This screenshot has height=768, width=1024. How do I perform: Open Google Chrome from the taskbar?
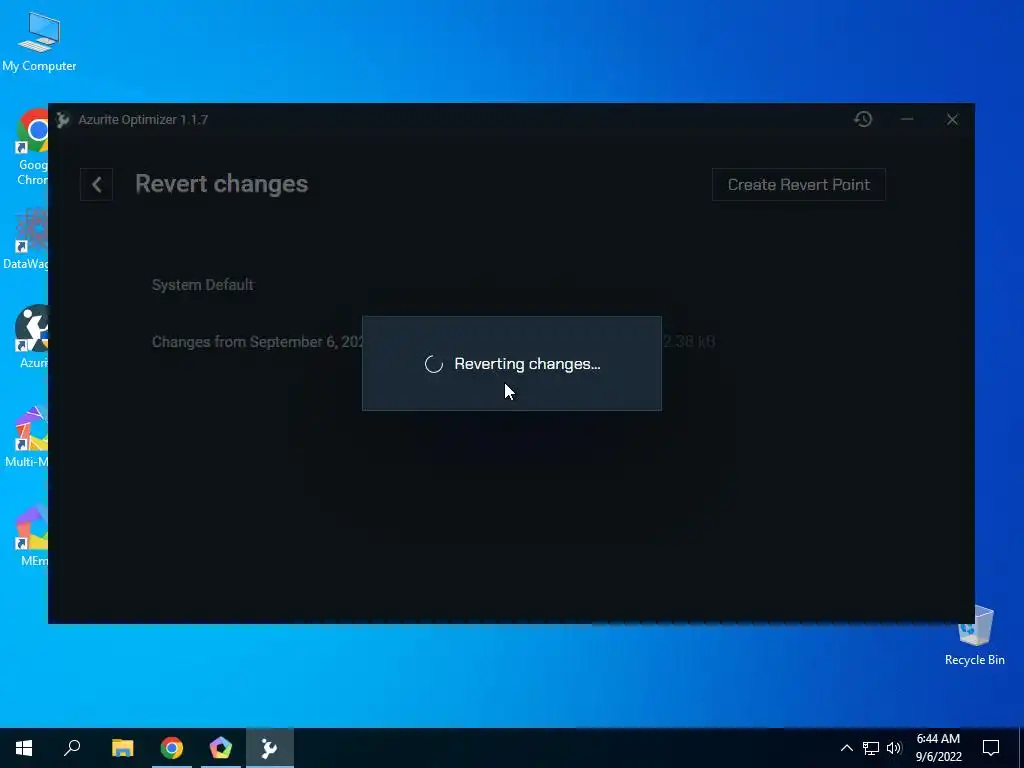tap(172, 748)
